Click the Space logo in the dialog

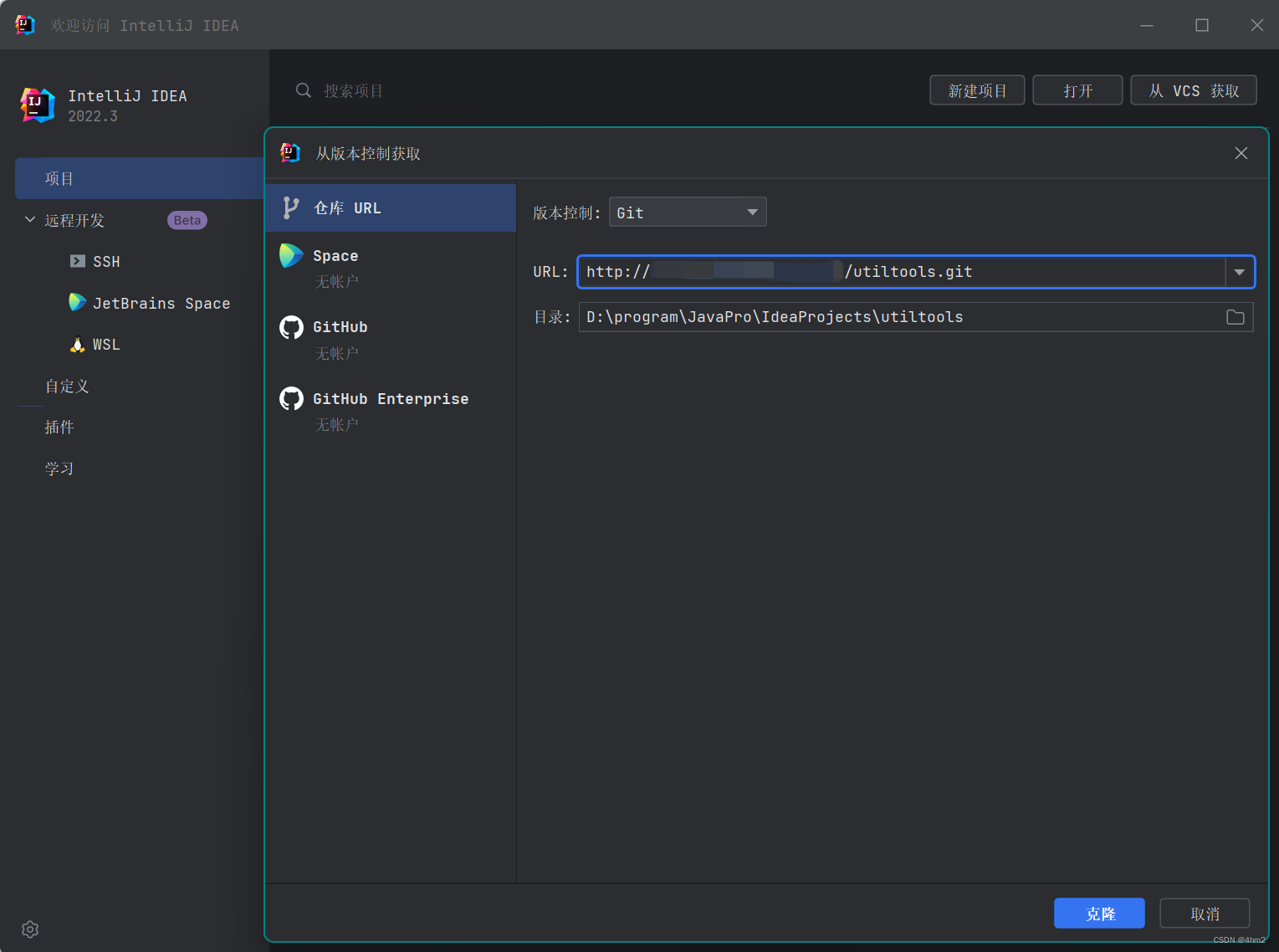click(291, 256)
